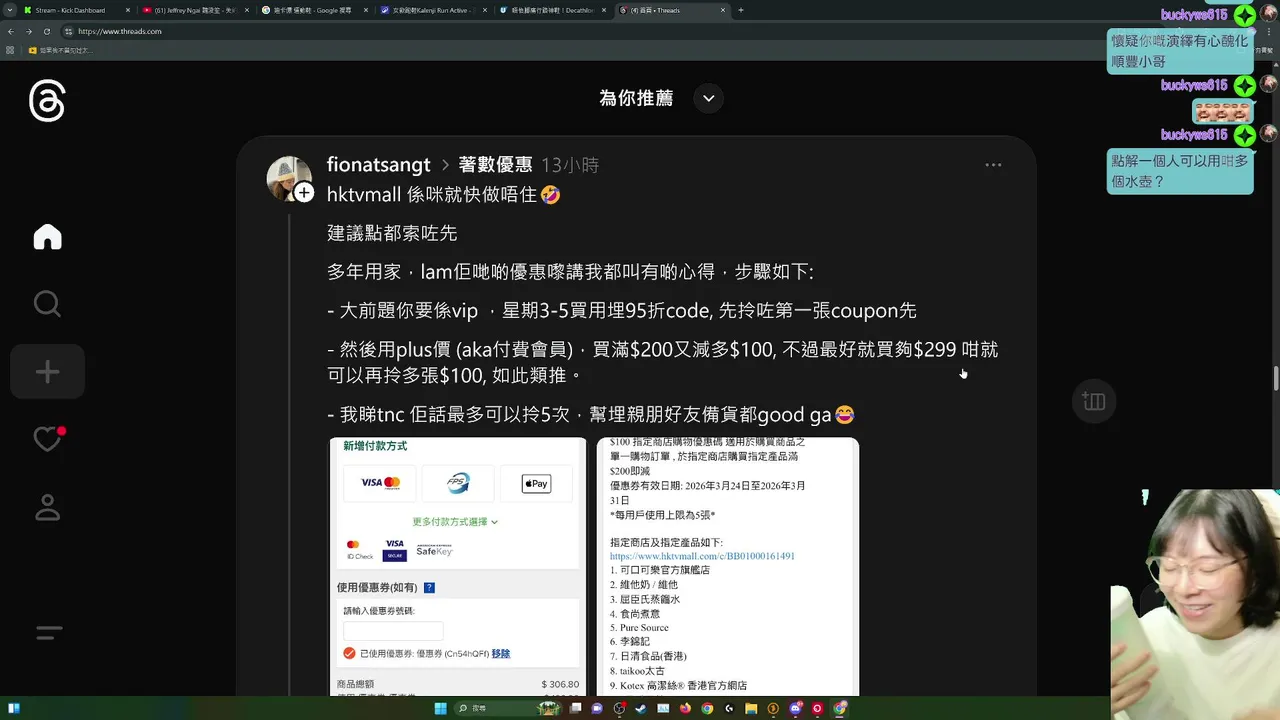Expand the 為你推薦 feed dropdown chevron
Viewport: 1280px width, 720px height.
coord(708,98)
